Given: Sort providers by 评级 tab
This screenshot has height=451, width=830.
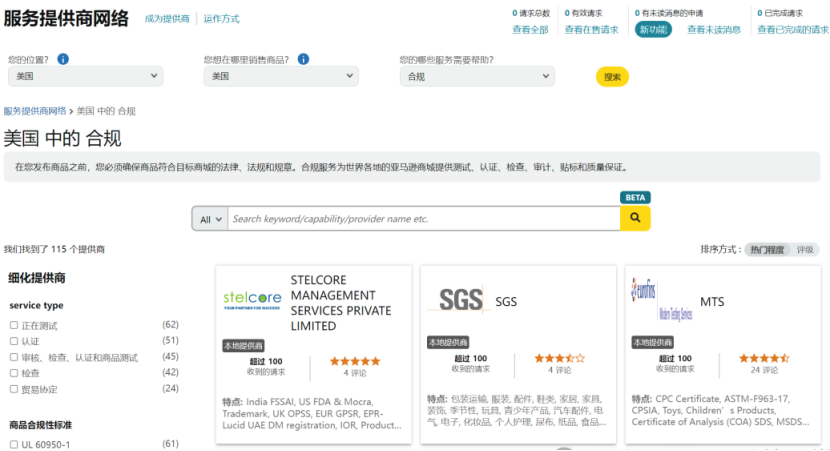Looking at the screenshot, I should [805, 249].
